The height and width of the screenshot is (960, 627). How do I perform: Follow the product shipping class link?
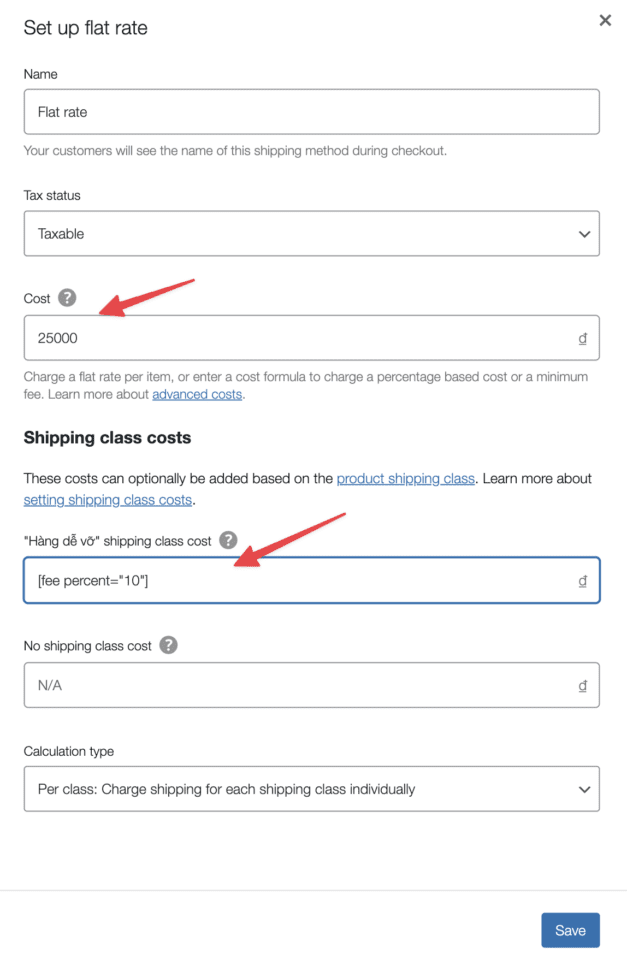point(405,479)
